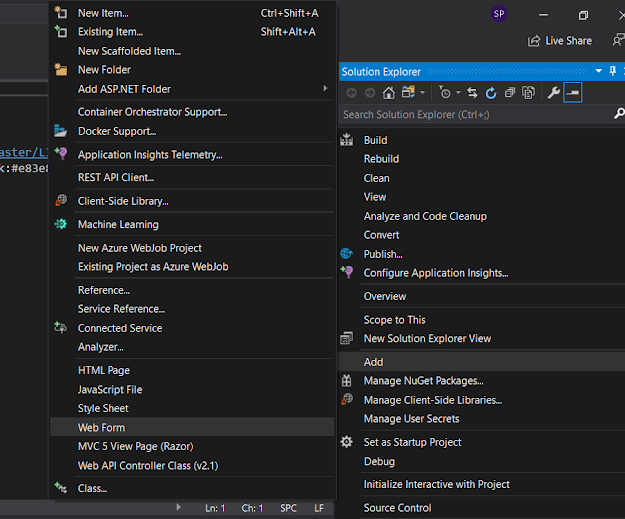
Task: Click the Manage NuGet Packages icon
Action: click(346, 381)
